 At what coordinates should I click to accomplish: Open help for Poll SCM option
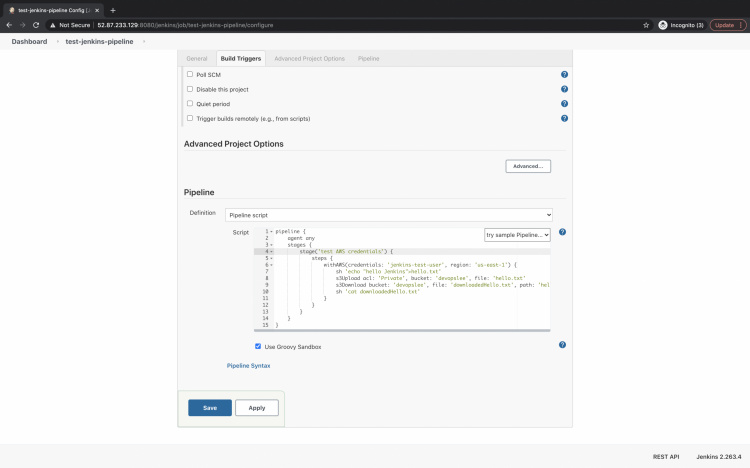click(564, 74)
